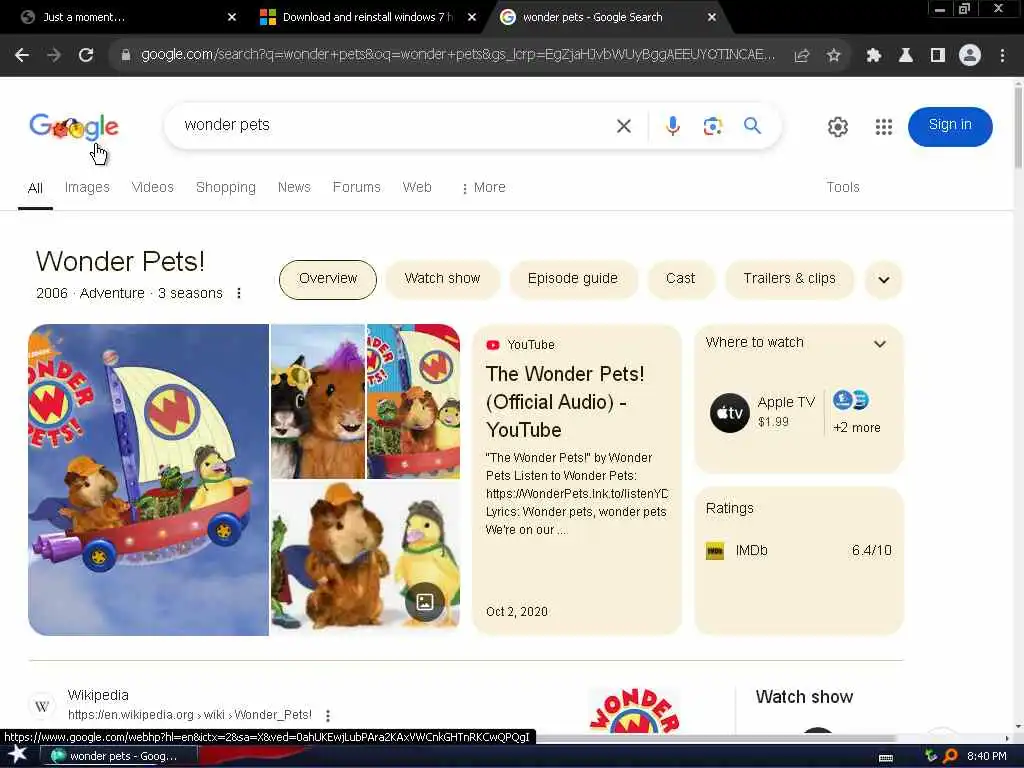The image size is (1024, 768).
Task: Expand the Where to watch panel
Action: [x=880, y=344]
